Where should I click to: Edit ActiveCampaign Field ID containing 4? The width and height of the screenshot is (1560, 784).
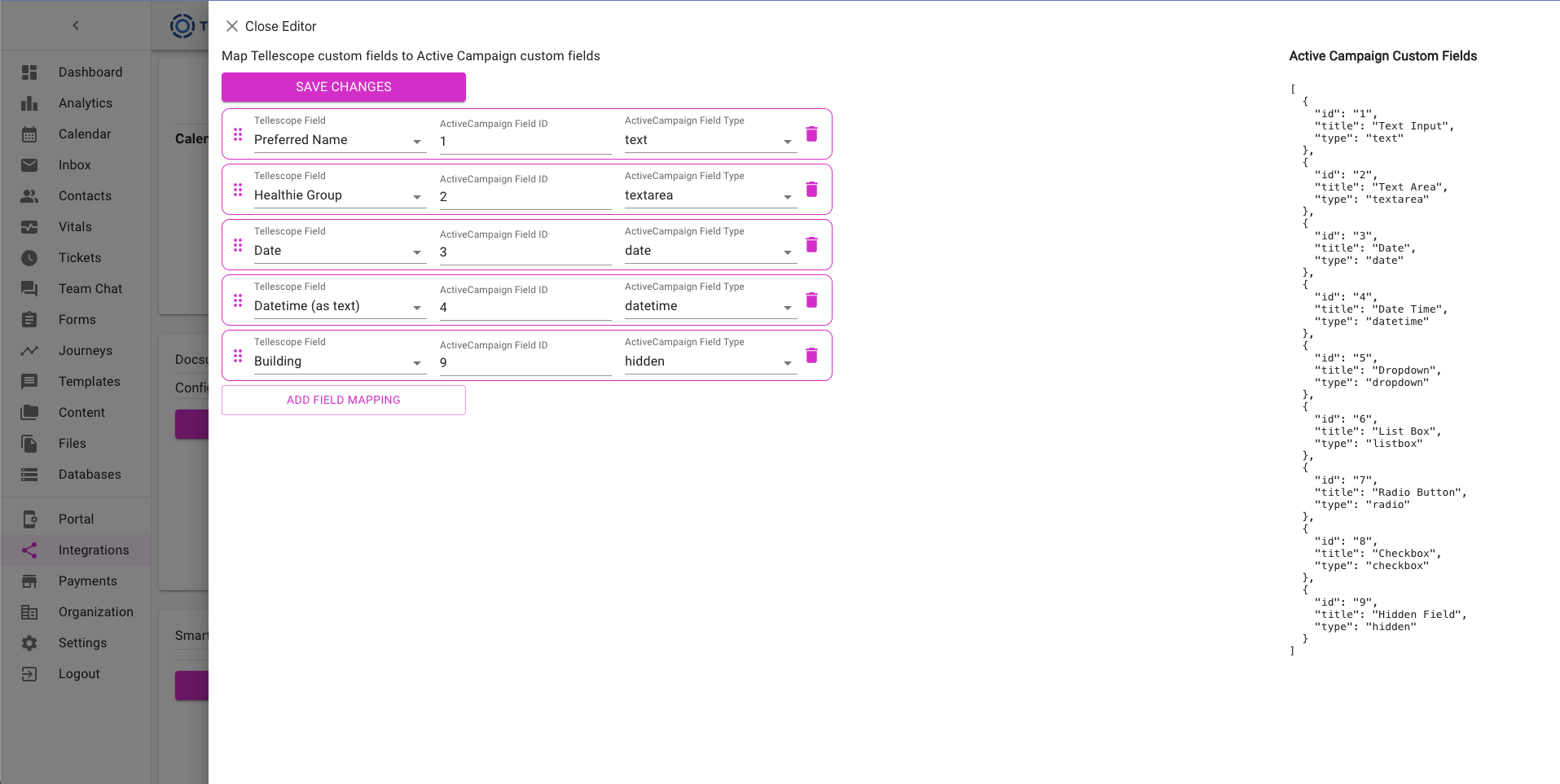click(x=525, y=308)
